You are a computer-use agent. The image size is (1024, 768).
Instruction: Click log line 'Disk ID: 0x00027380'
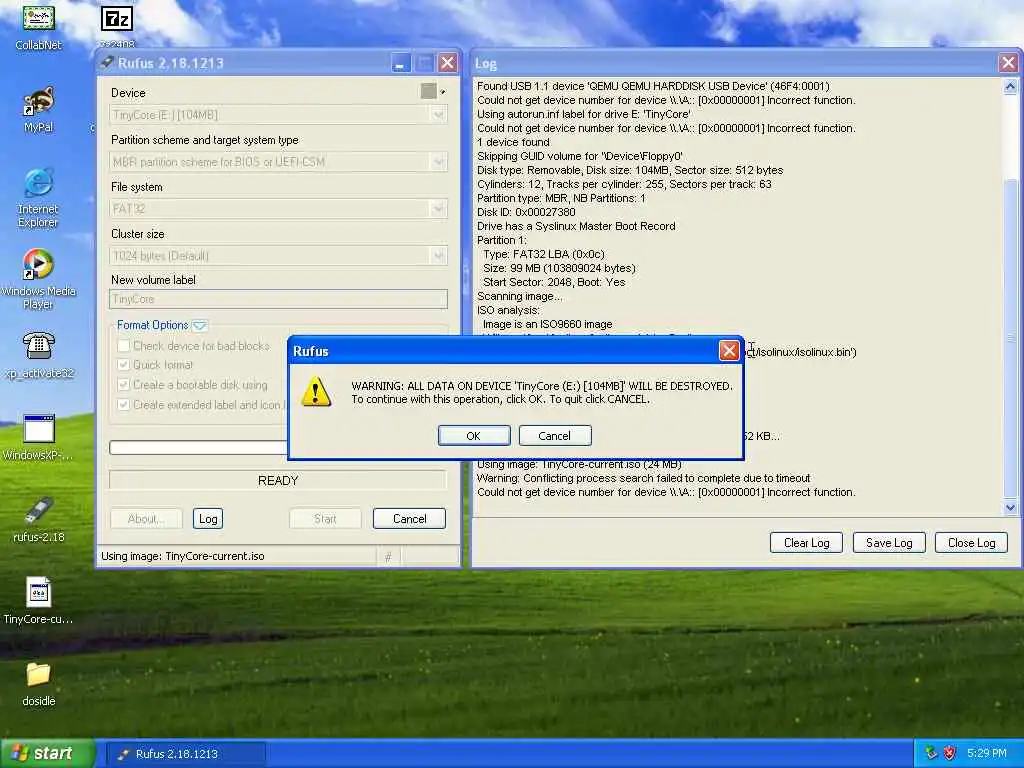click(x=526, y=212)
